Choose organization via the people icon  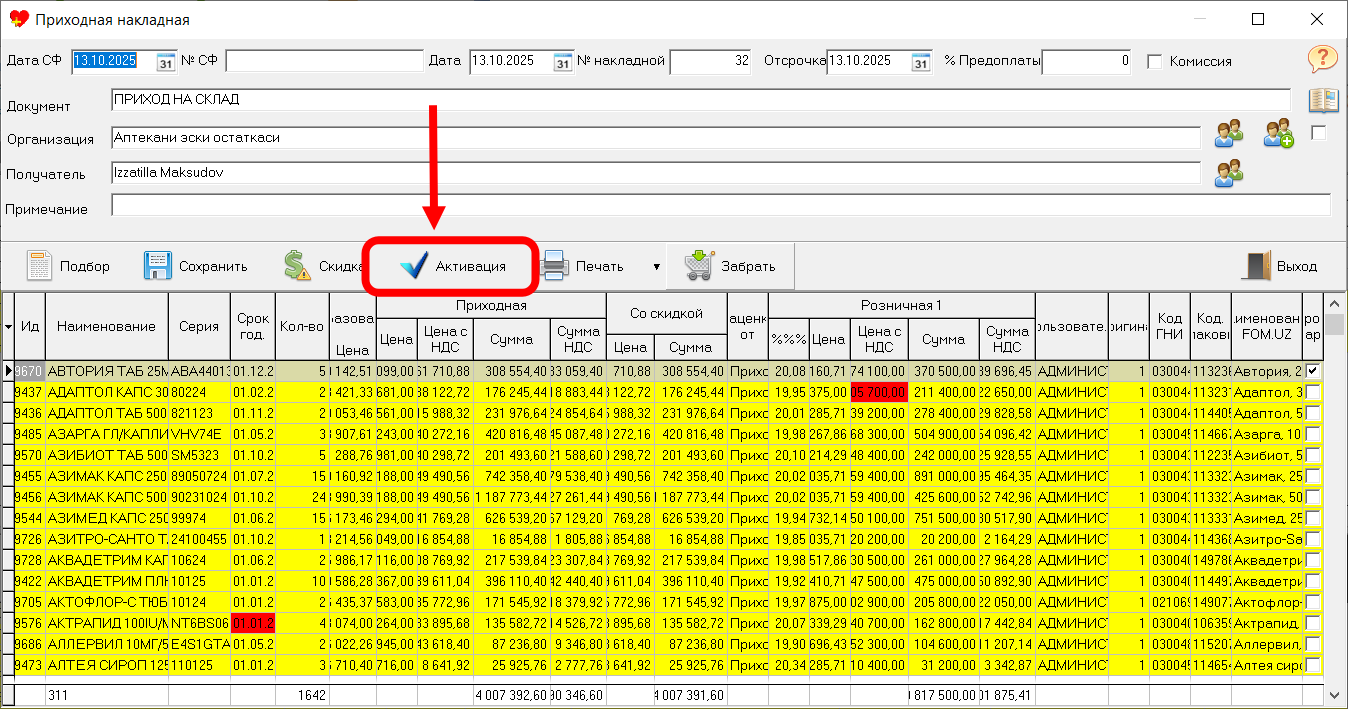1229,133
